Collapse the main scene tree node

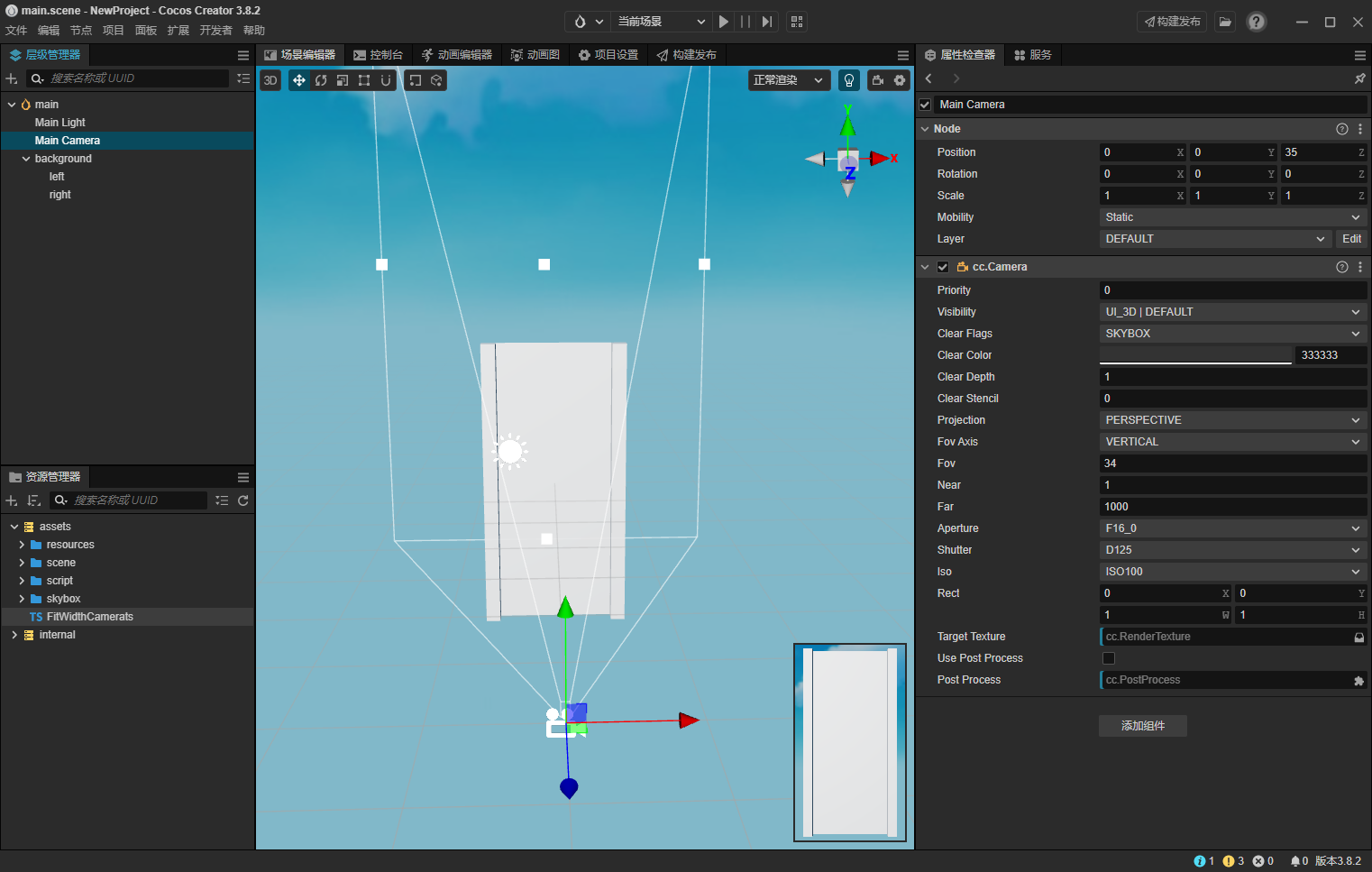pyautogui.click(x=12, y=105)
